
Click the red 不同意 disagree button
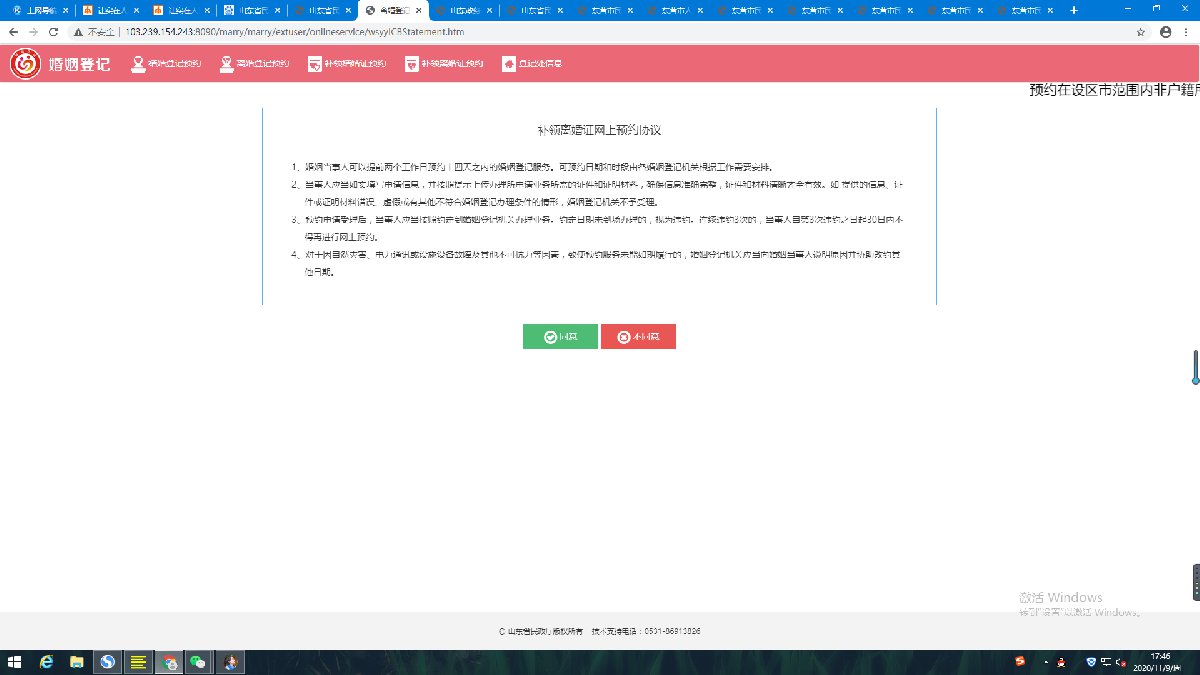(x=638, y=337)
